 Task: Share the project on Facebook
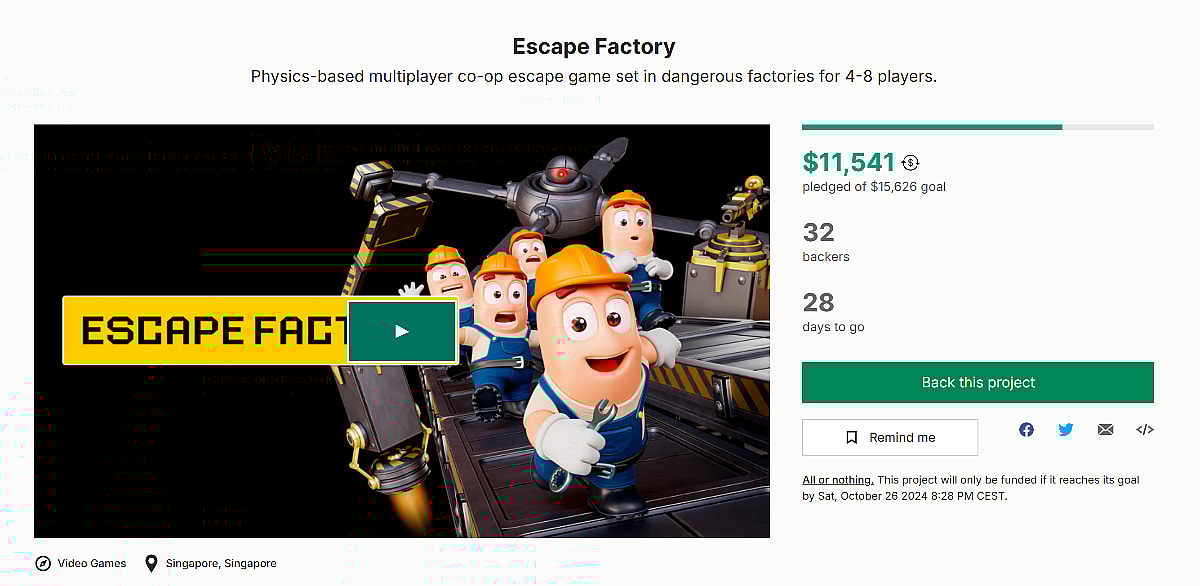click(x=1026, y=430)
